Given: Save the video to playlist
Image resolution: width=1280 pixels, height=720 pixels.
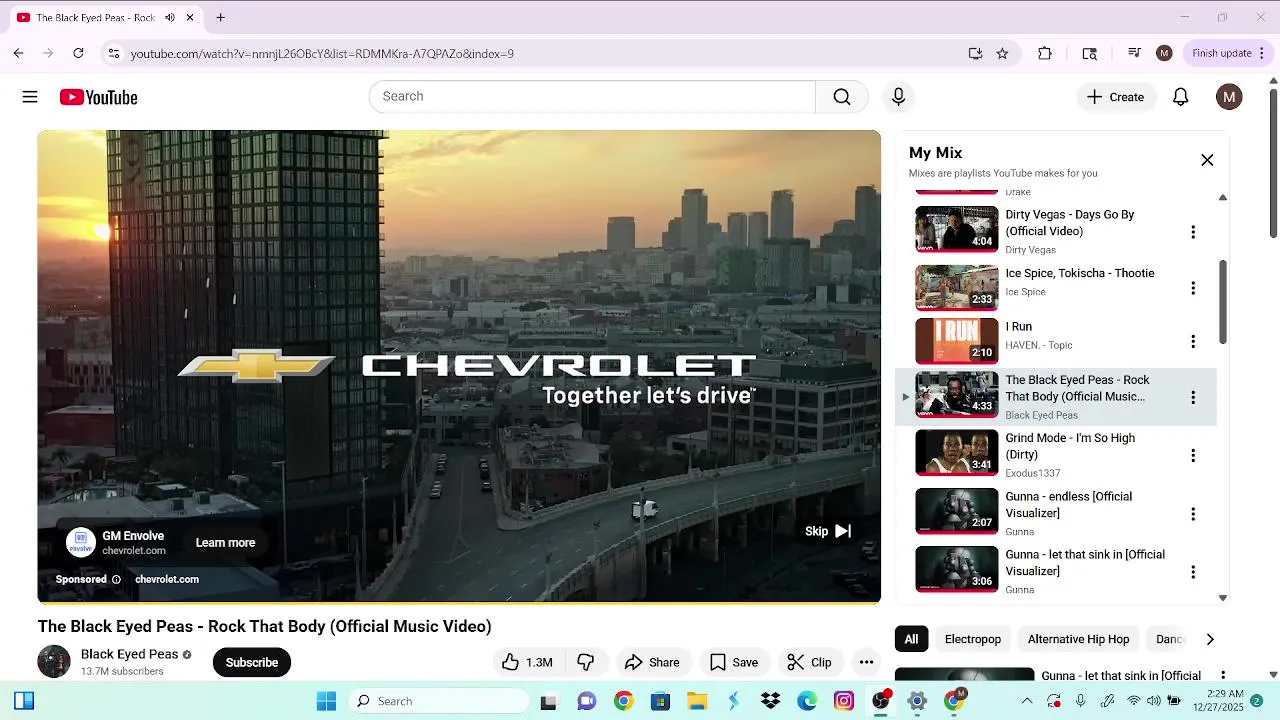Looking at the screenshot, I should coord(734,662).
